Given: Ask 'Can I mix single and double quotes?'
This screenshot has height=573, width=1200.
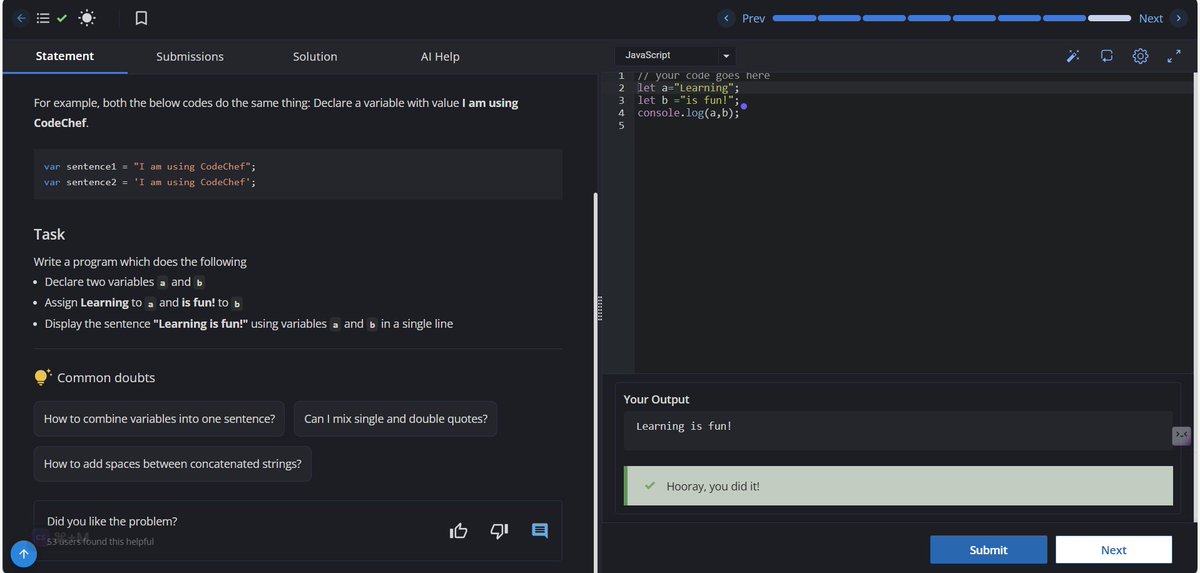Looking at the screenshot, I should [396, 418].
